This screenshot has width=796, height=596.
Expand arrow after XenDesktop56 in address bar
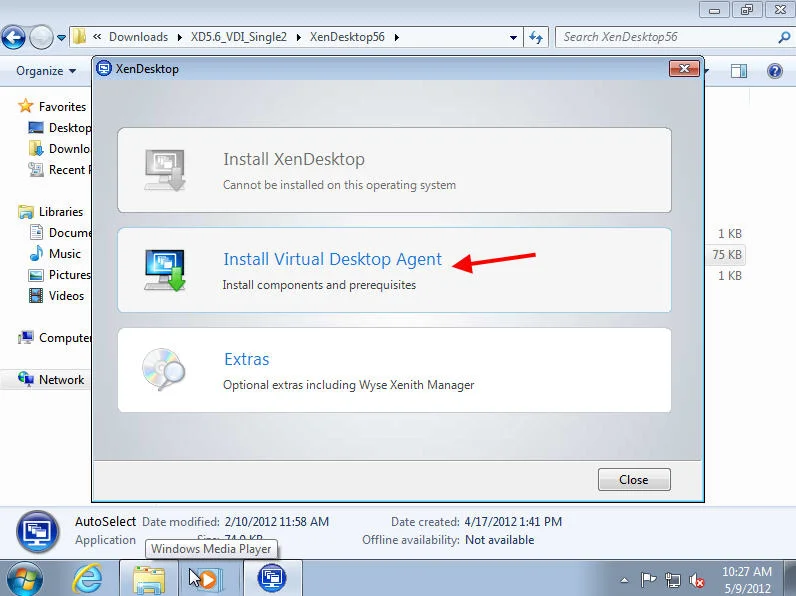point(396,38)
